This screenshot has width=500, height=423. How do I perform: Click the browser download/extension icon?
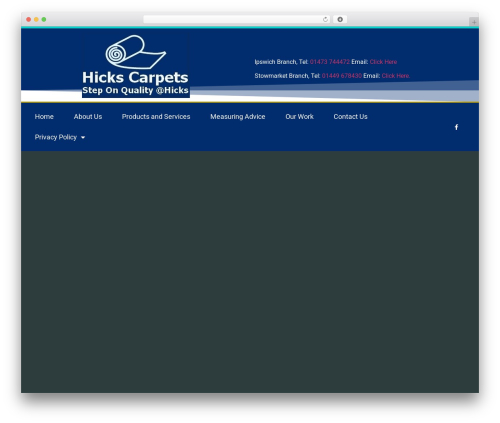(x=340, y=19)
